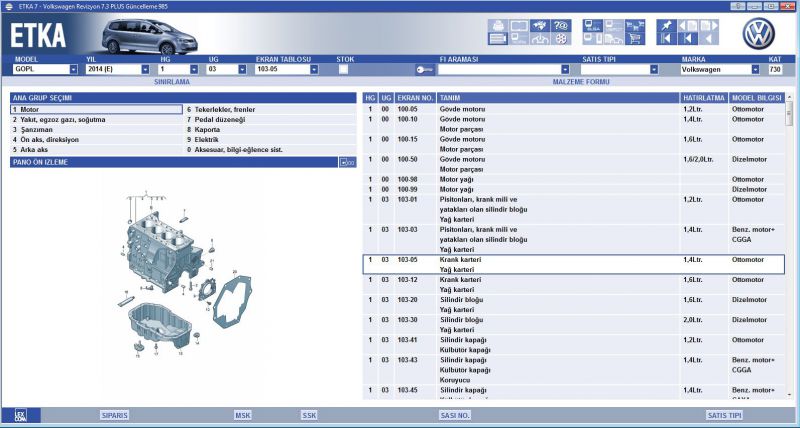Click the SATIS TIPI button in the bottom bar
Image resolution: width=800 pixels, height=428 pixels.
pyautogui.click(x=724, y=415)
